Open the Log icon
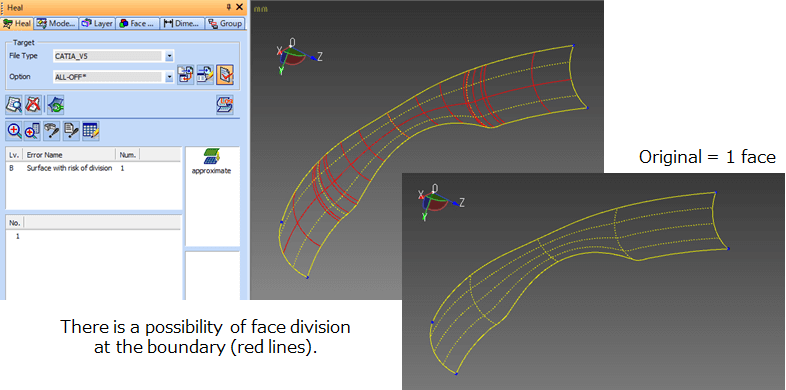 (x=225, y=105)
